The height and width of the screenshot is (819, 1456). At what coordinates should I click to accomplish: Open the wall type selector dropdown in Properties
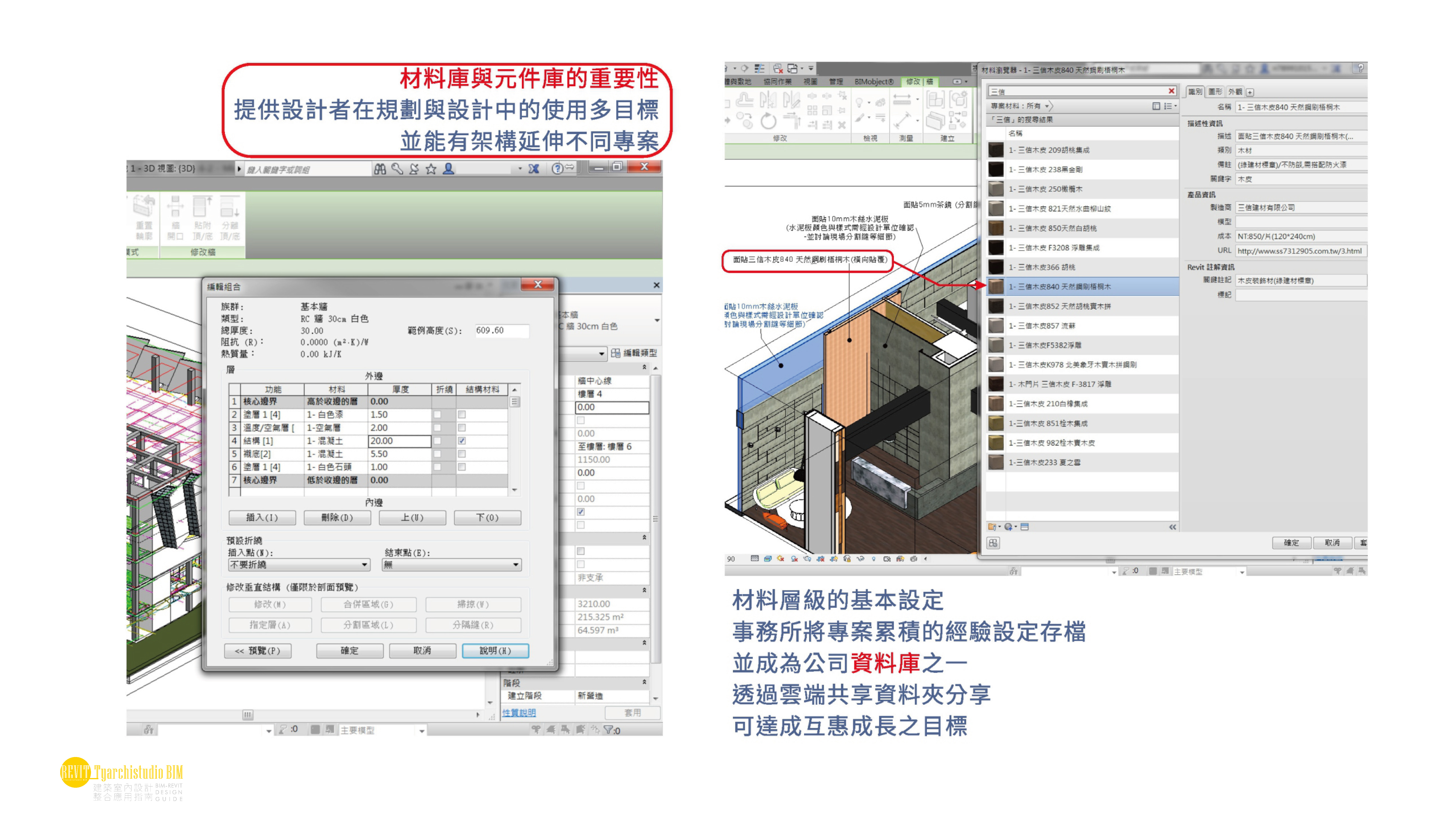[x=657, y=320]
